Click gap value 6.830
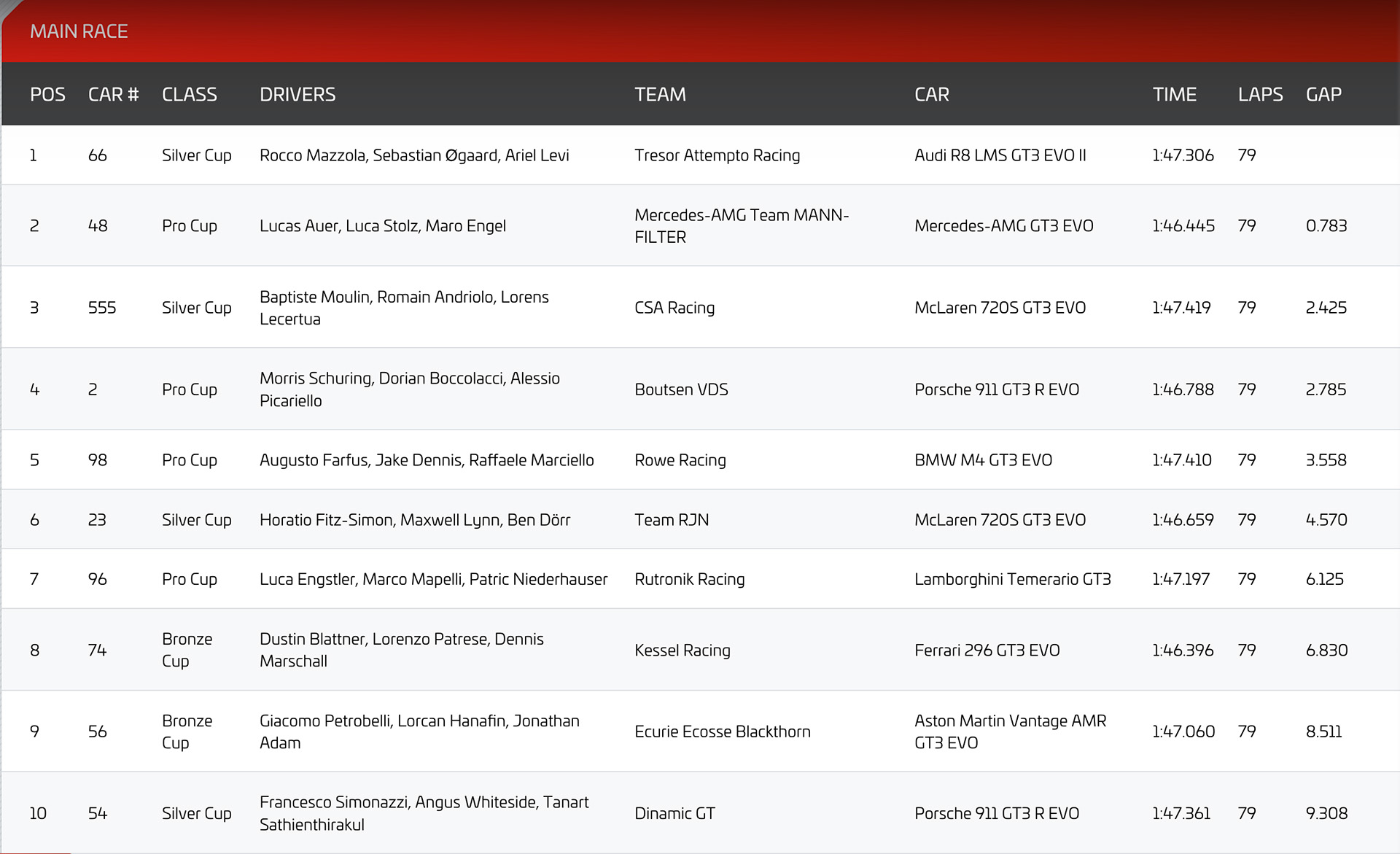The width and height of the screenshot is (1400, 854). pos(1327,651)
